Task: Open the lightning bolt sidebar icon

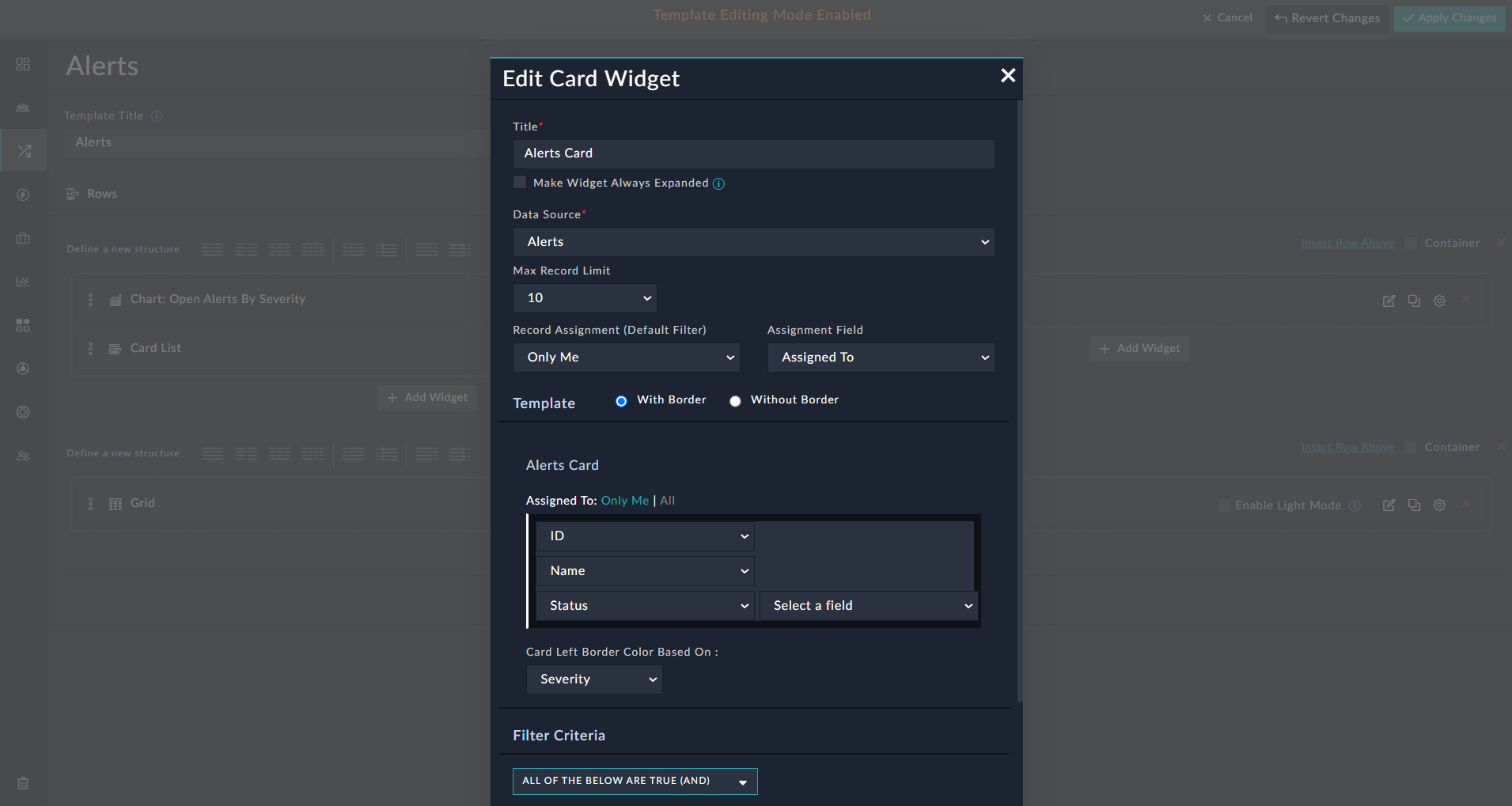Action: coord(23,195)
